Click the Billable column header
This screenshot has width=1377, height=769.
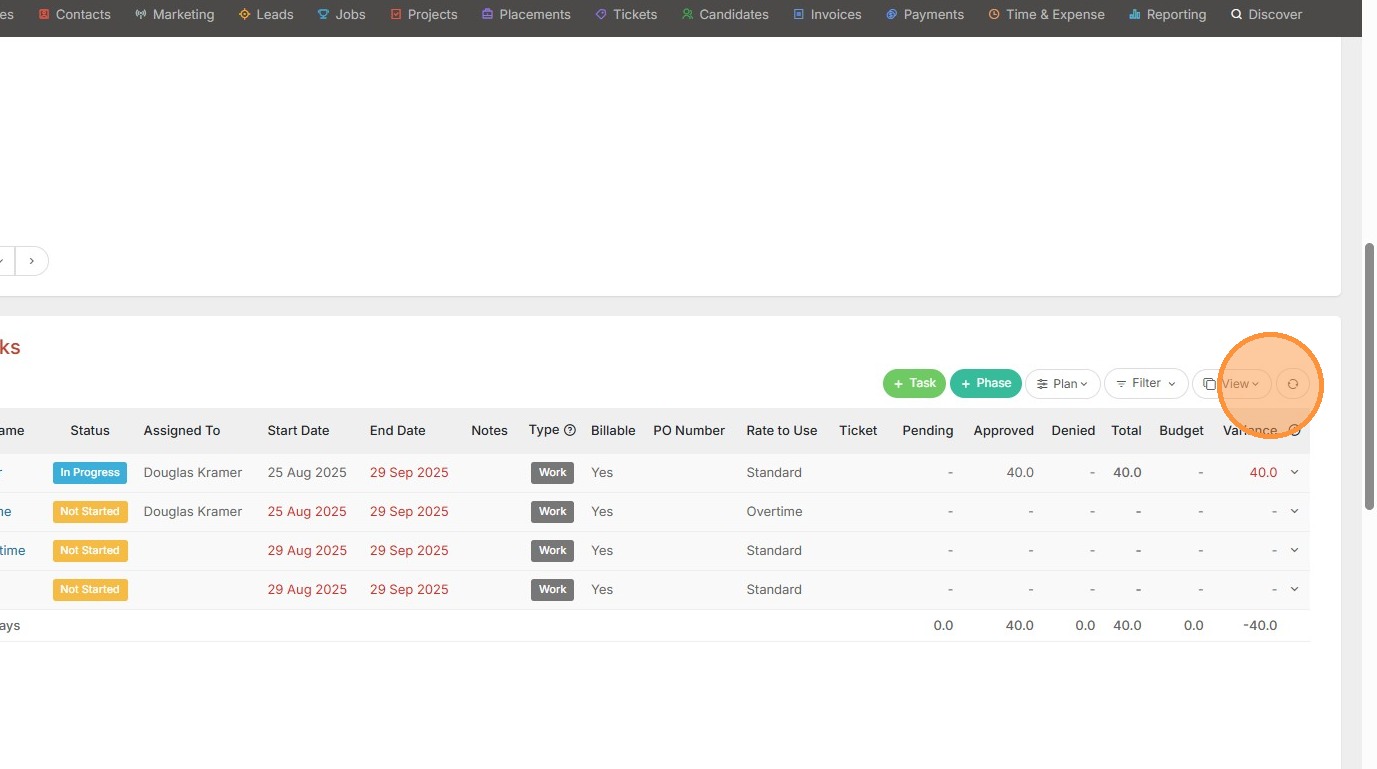613,431
